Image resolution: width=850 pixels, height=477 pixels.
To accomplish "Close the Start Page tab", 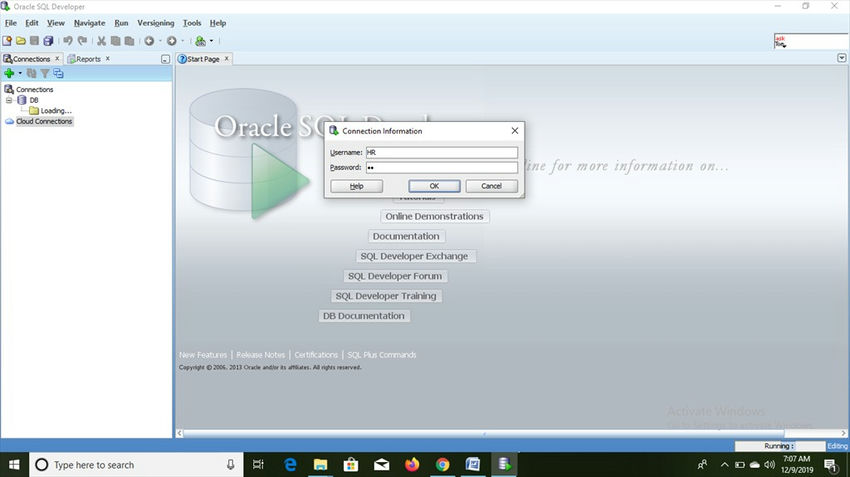I will [227, 59].
